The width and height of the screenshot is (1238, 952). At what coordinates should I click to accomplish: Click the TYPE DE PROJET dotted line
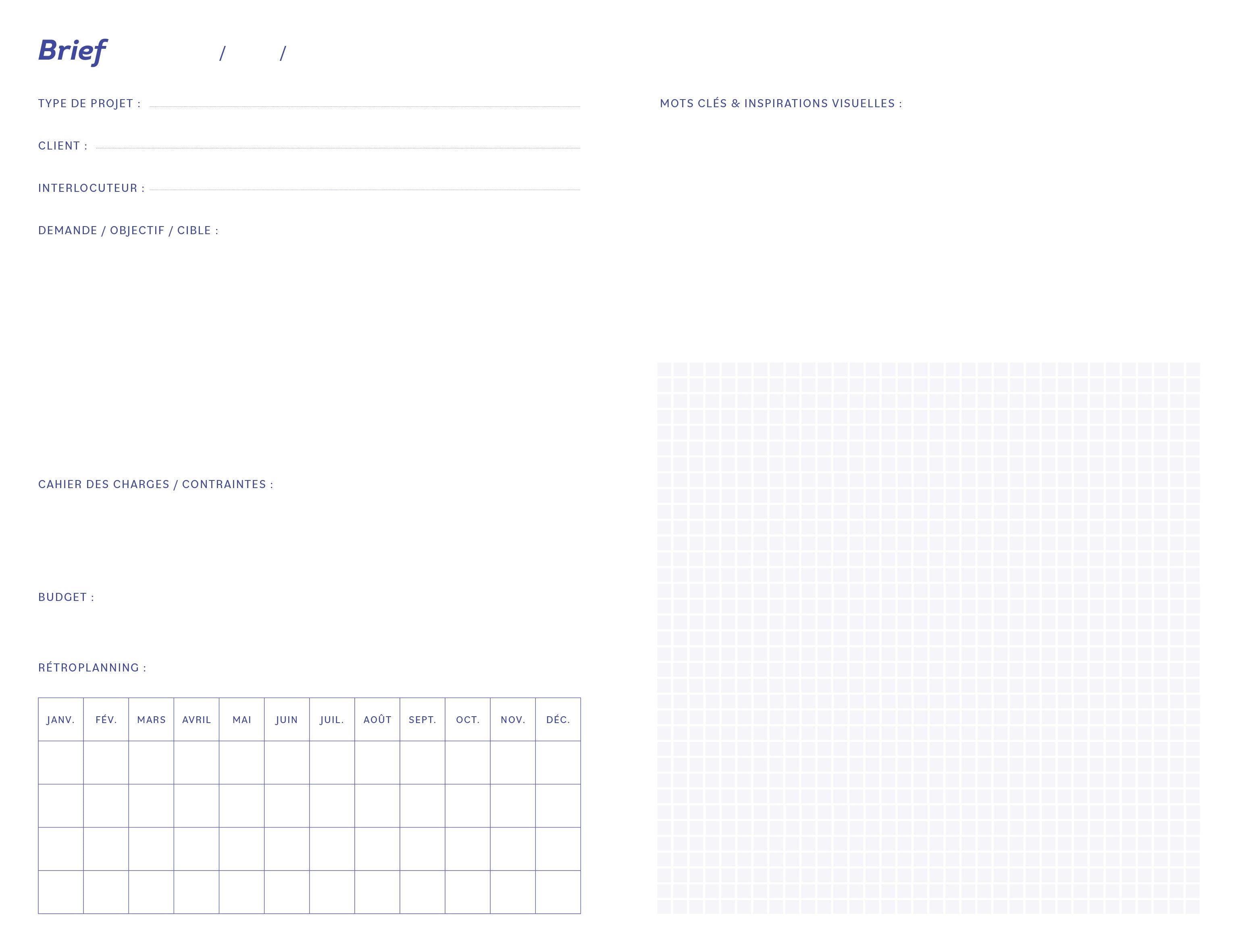[364, 106]
